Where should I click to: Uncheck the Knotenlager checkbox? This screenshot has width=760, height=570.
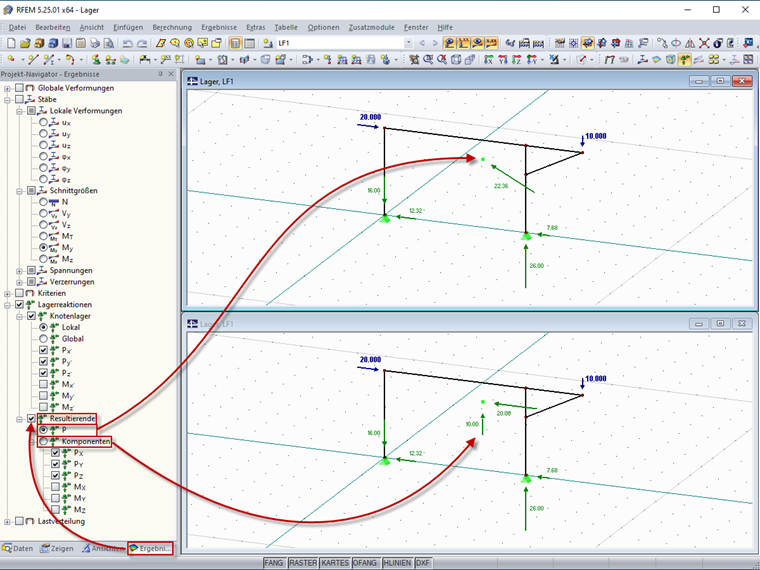[x=31, y=316]
